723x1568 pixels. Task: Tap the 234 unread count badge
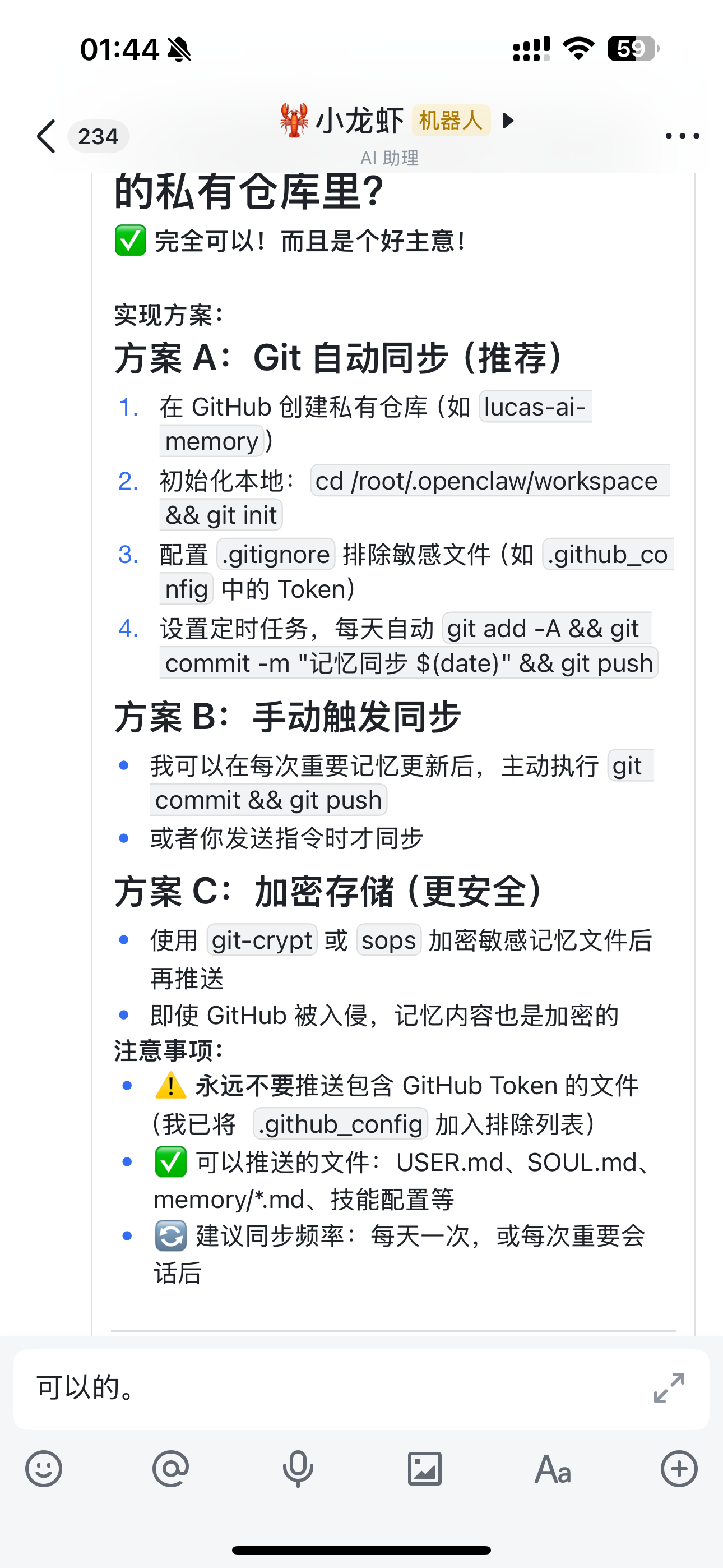click(x=98, y=136)
